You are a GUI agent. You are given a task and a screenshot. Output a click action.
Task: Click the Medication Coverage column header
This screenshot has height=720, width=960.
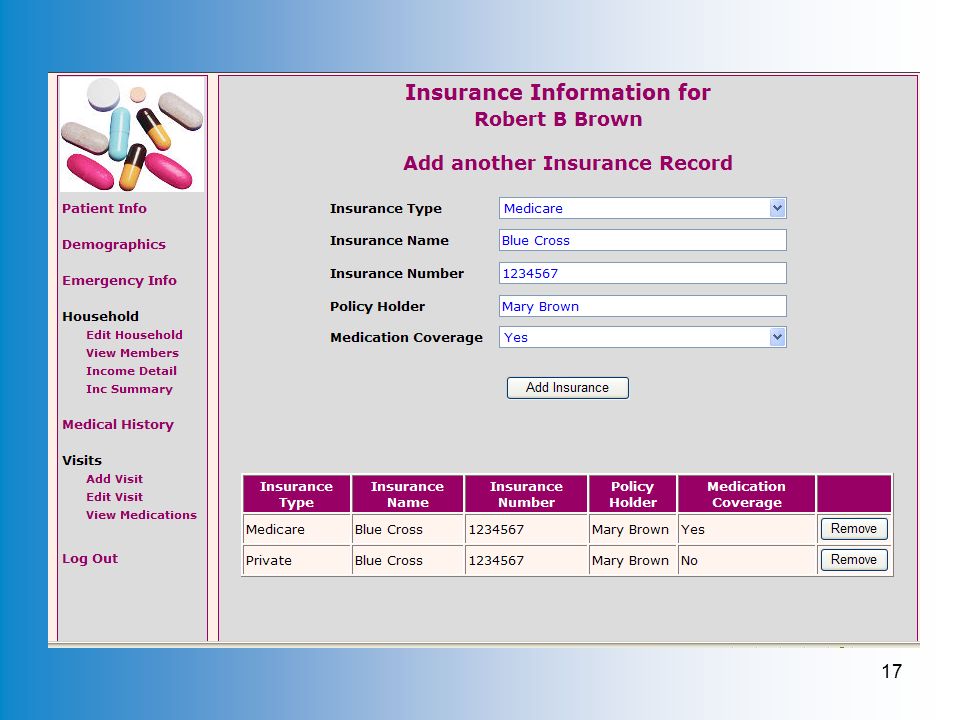[x=747, y=494]
